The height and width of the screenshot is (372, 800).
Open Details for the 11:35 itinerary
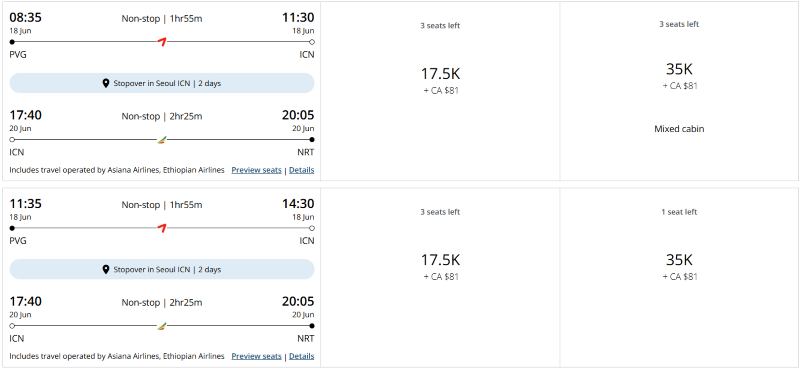click(302, 356)
